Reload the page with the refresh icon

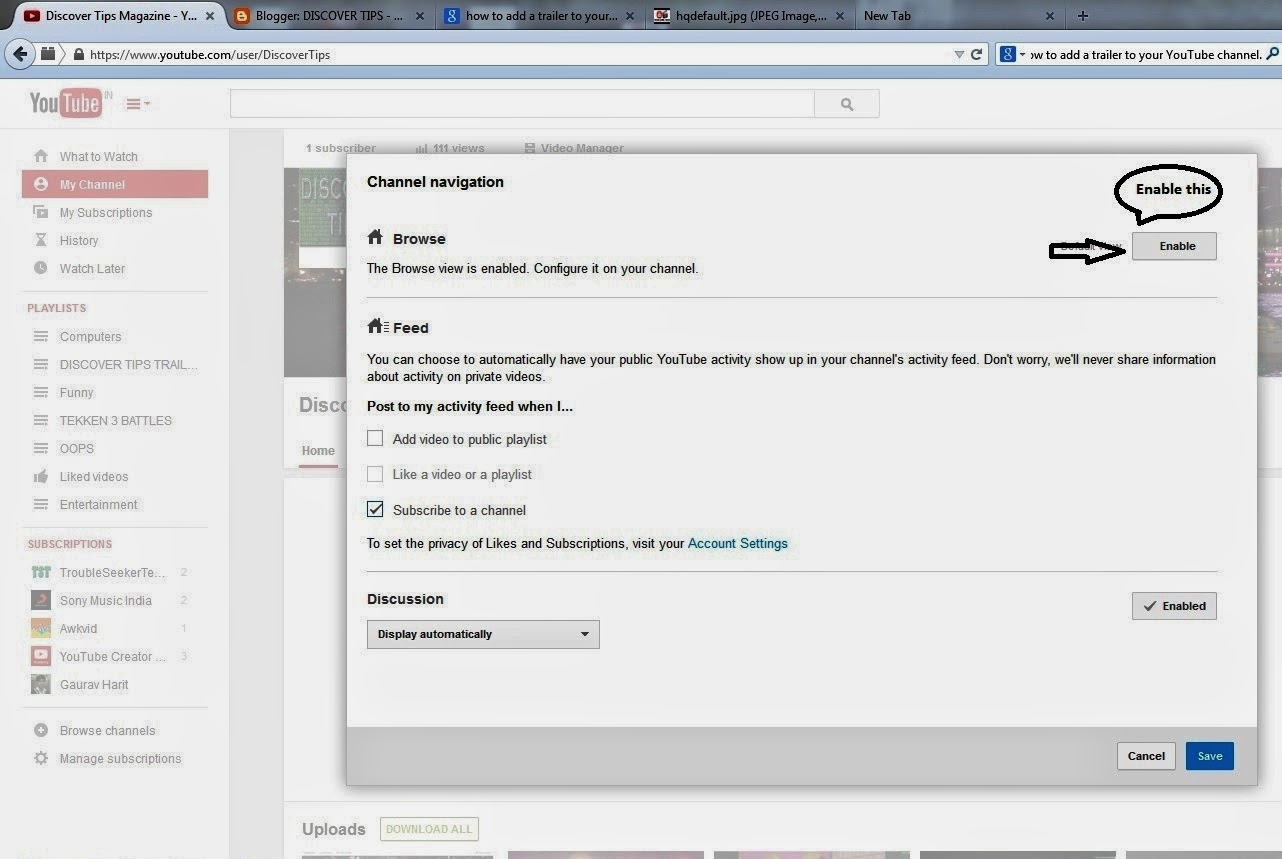(x=977, y=55)
